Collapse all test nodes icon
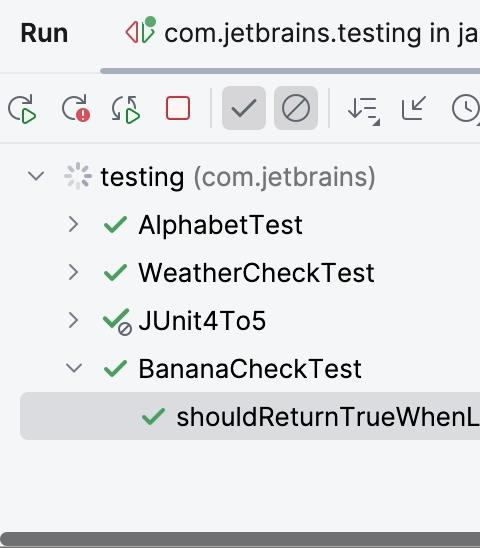The image size is (480, 548). 414,108
